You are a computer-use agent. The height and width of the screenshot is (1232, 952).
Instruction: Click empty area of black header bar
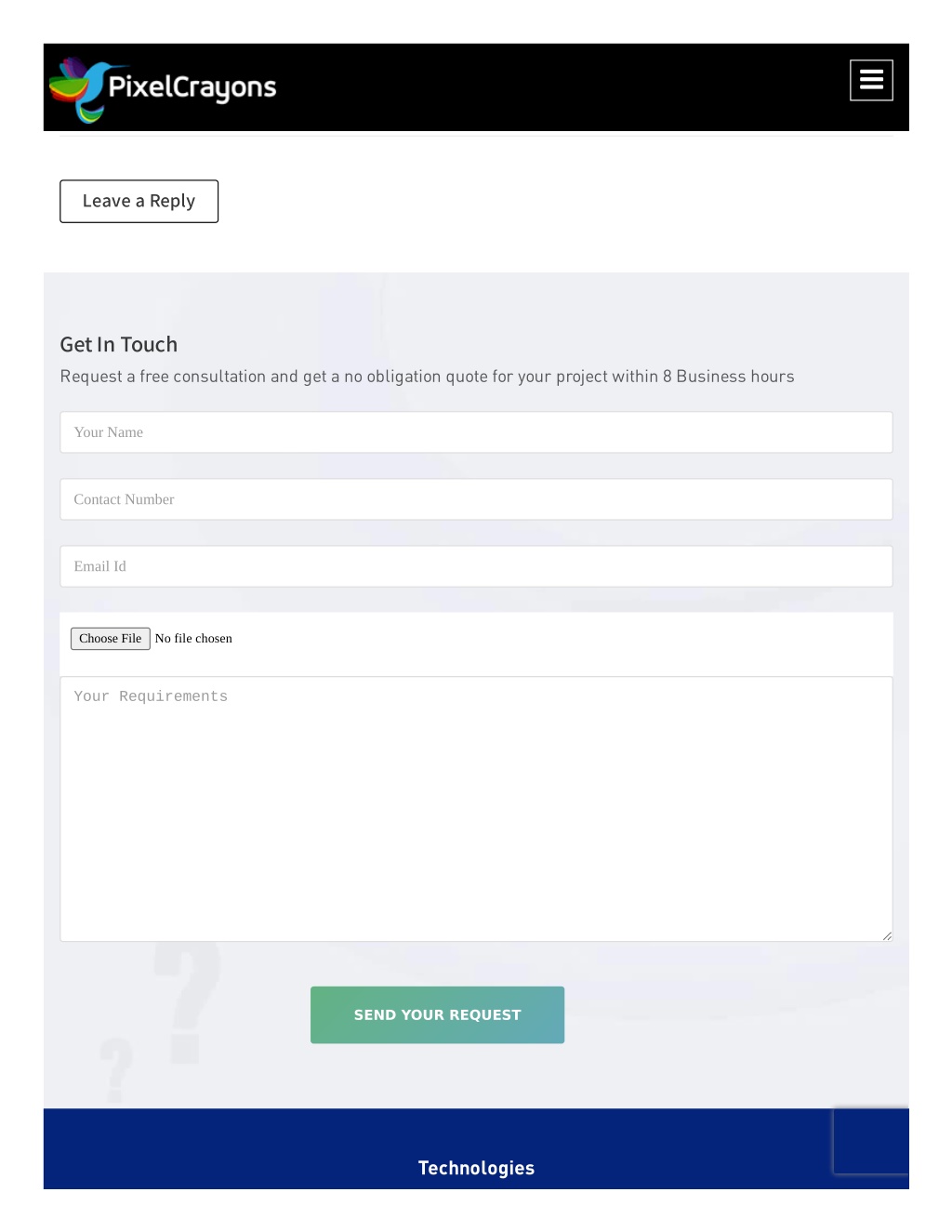pos(558,87)
